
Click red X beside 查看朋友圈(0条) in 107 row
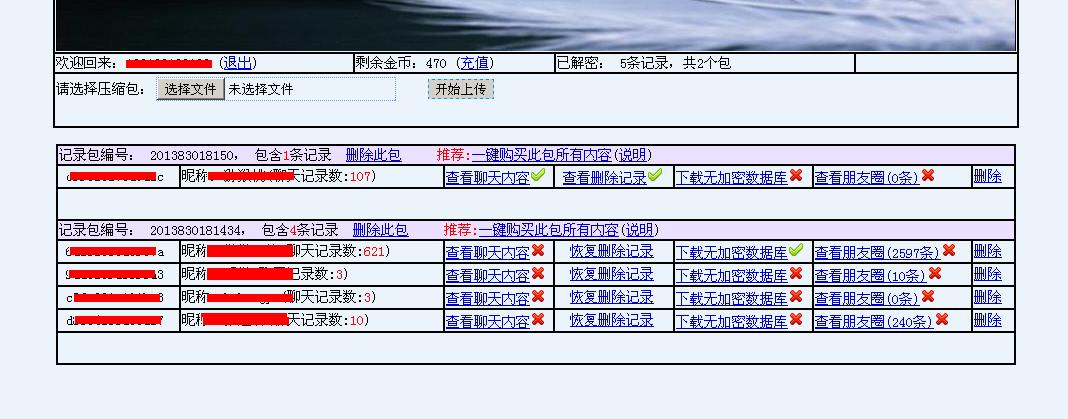928,176
